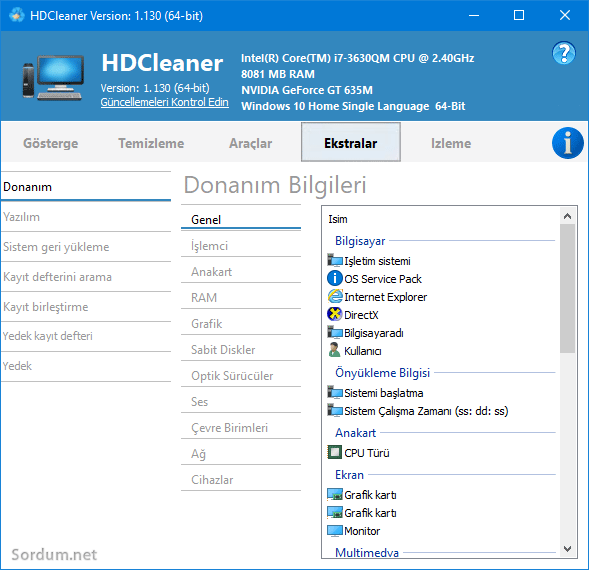Click the DirectX icon

click(x=335, y=314)
